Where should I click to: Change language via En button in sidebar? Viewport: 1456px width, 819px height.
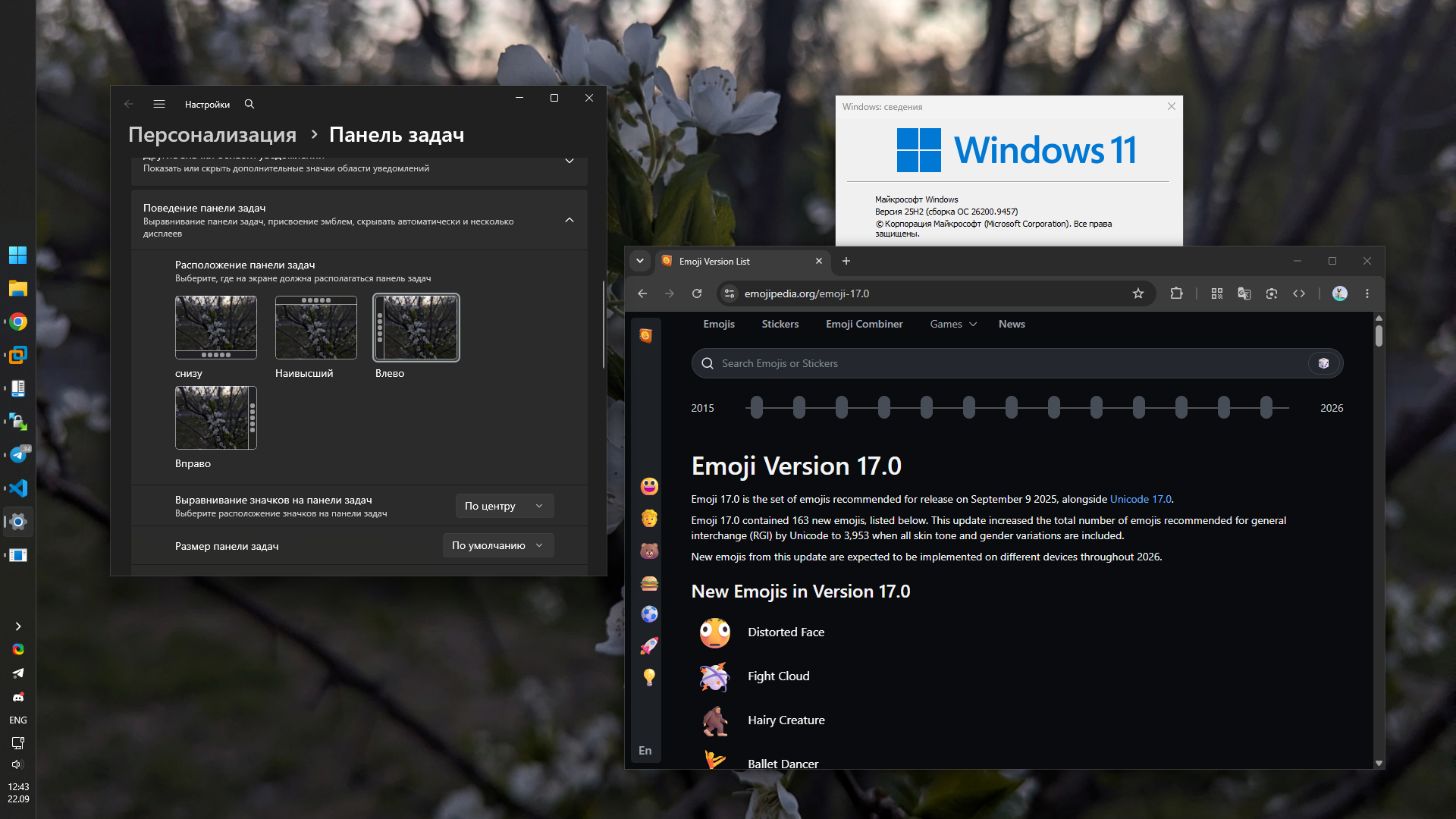(645, 750)
